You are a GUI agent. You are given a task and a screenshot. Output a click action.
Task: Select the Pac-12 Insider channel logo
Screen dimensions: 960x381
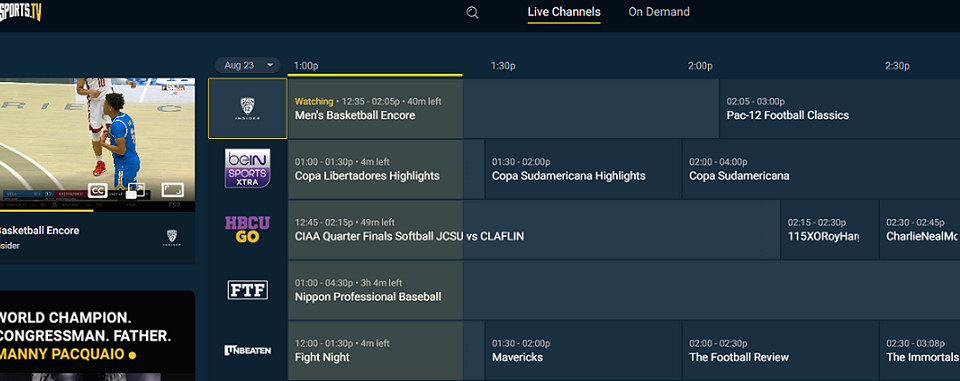click(x=247, y=108)
